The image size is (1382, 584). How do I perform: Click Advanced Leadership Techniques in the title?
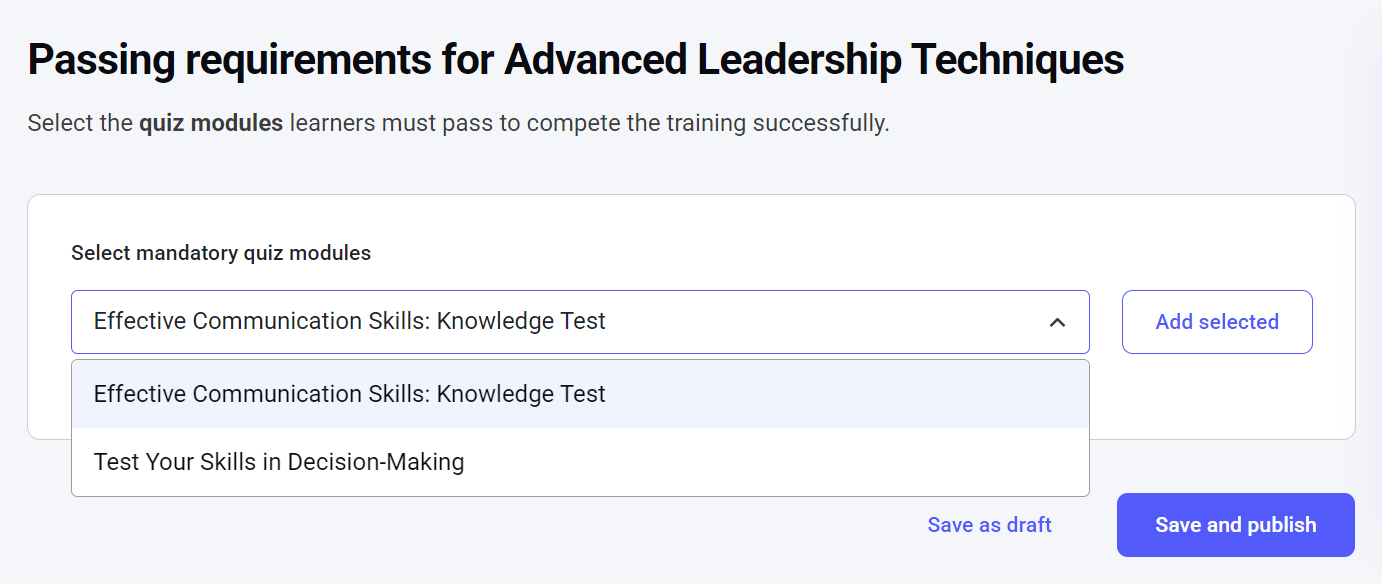click(813, 60)
